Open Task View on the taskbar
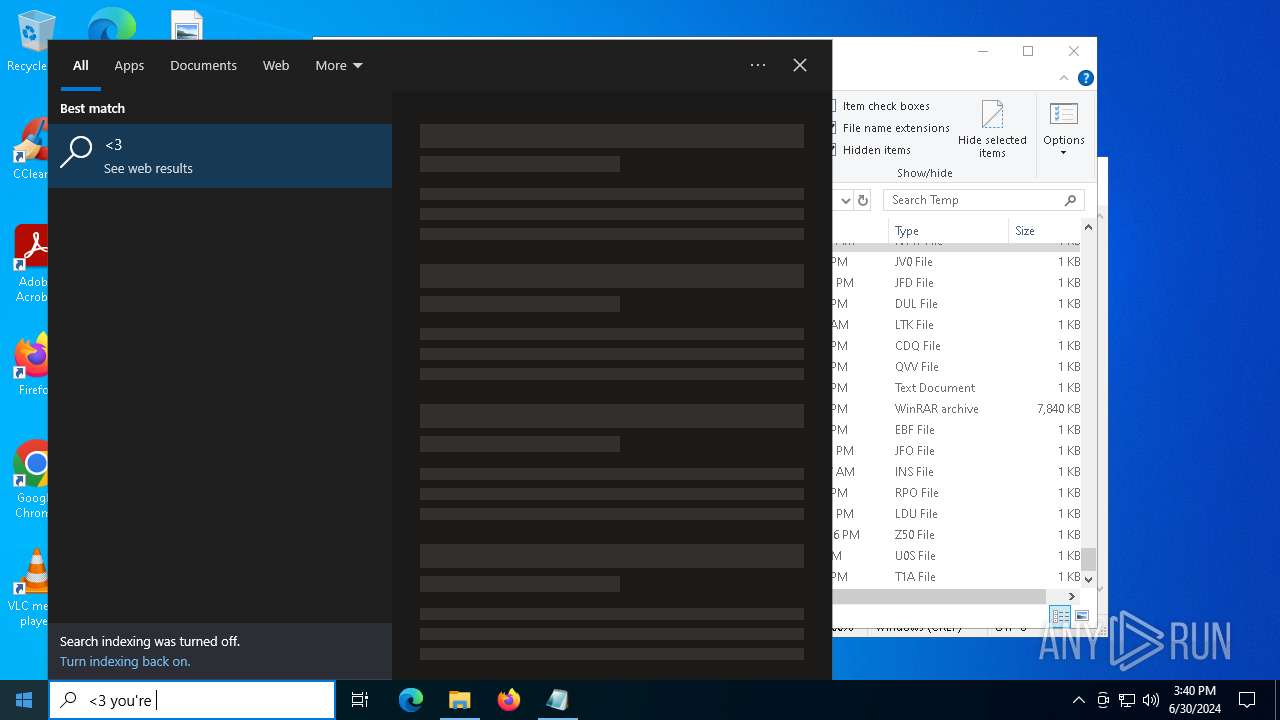The height and width of the screenshot is (720, 1280). [x=360, y=700]
